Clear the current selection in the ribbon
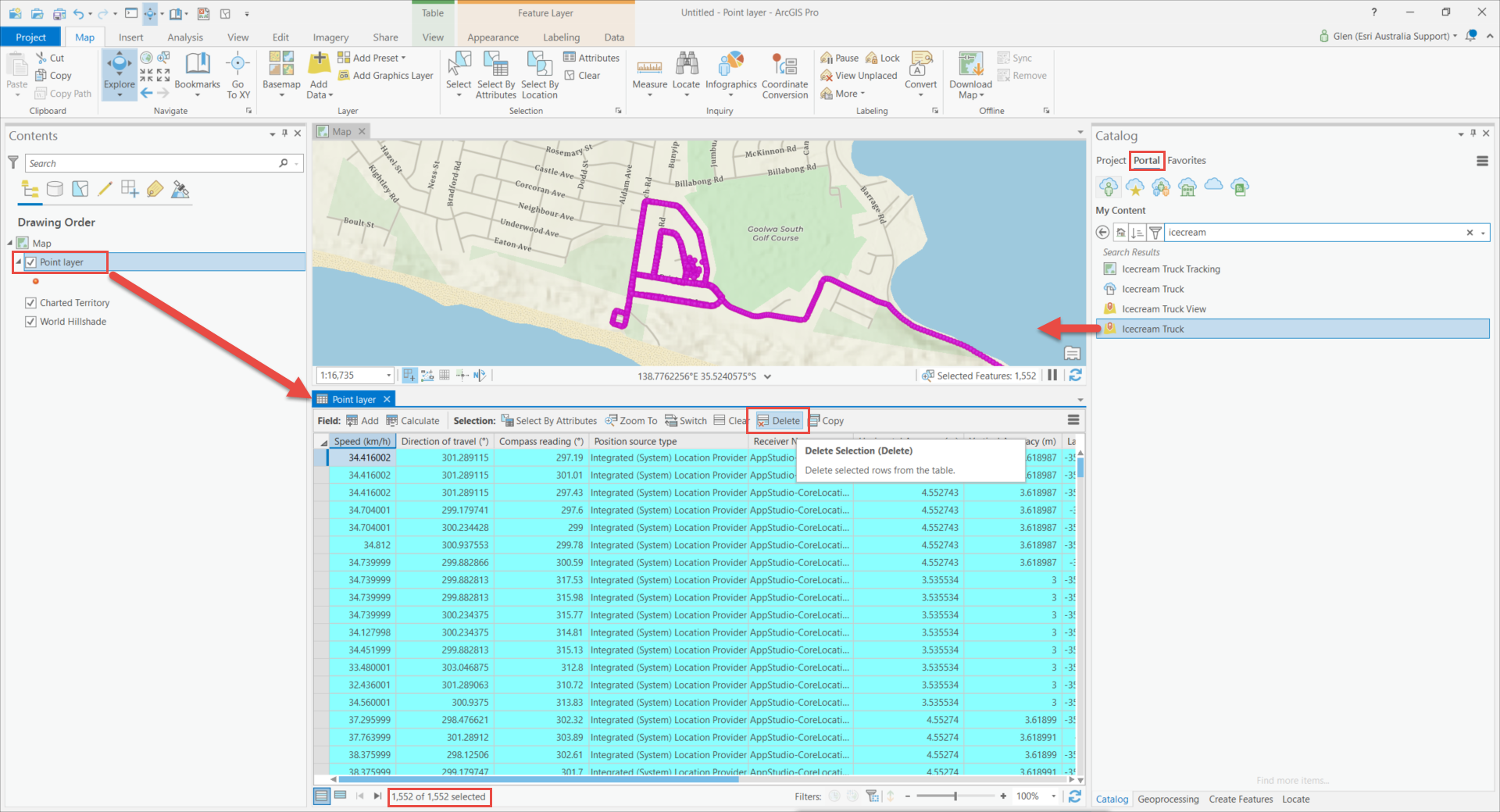This screenshot has height=812, width=1500. [x=584, y=75]
